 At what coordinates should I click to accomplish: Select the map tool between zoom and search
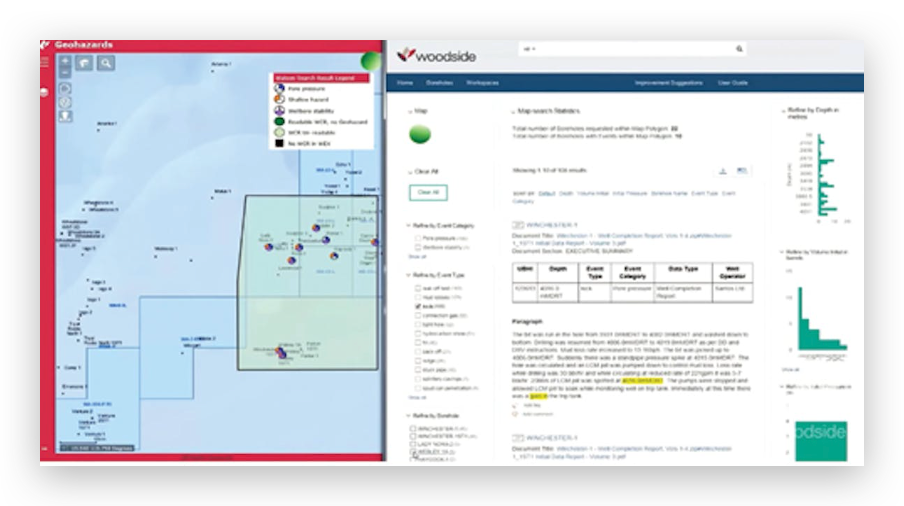pyautogui.click(x=84, y=63)
